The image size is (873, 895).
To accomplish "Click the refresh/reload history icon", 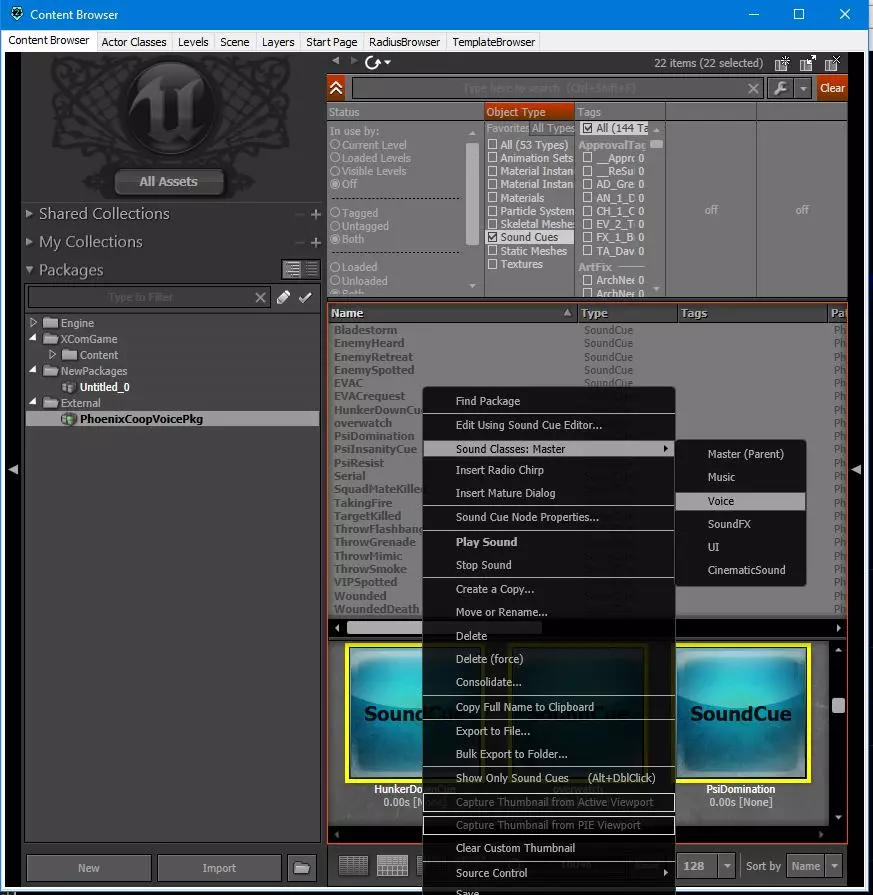I will coord(373,62).
